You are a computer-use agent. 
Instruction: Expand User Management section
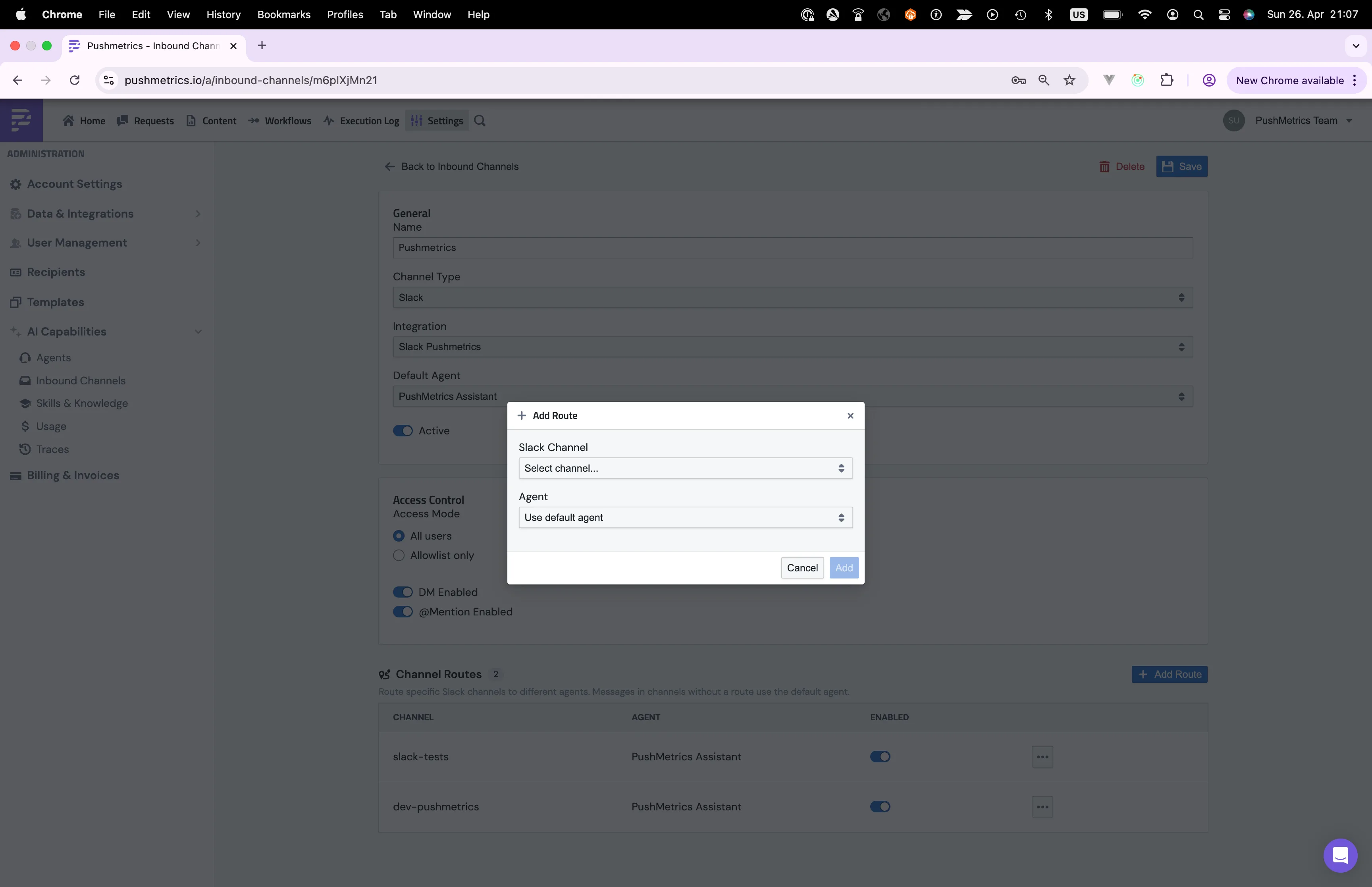(x=106, y=243)
